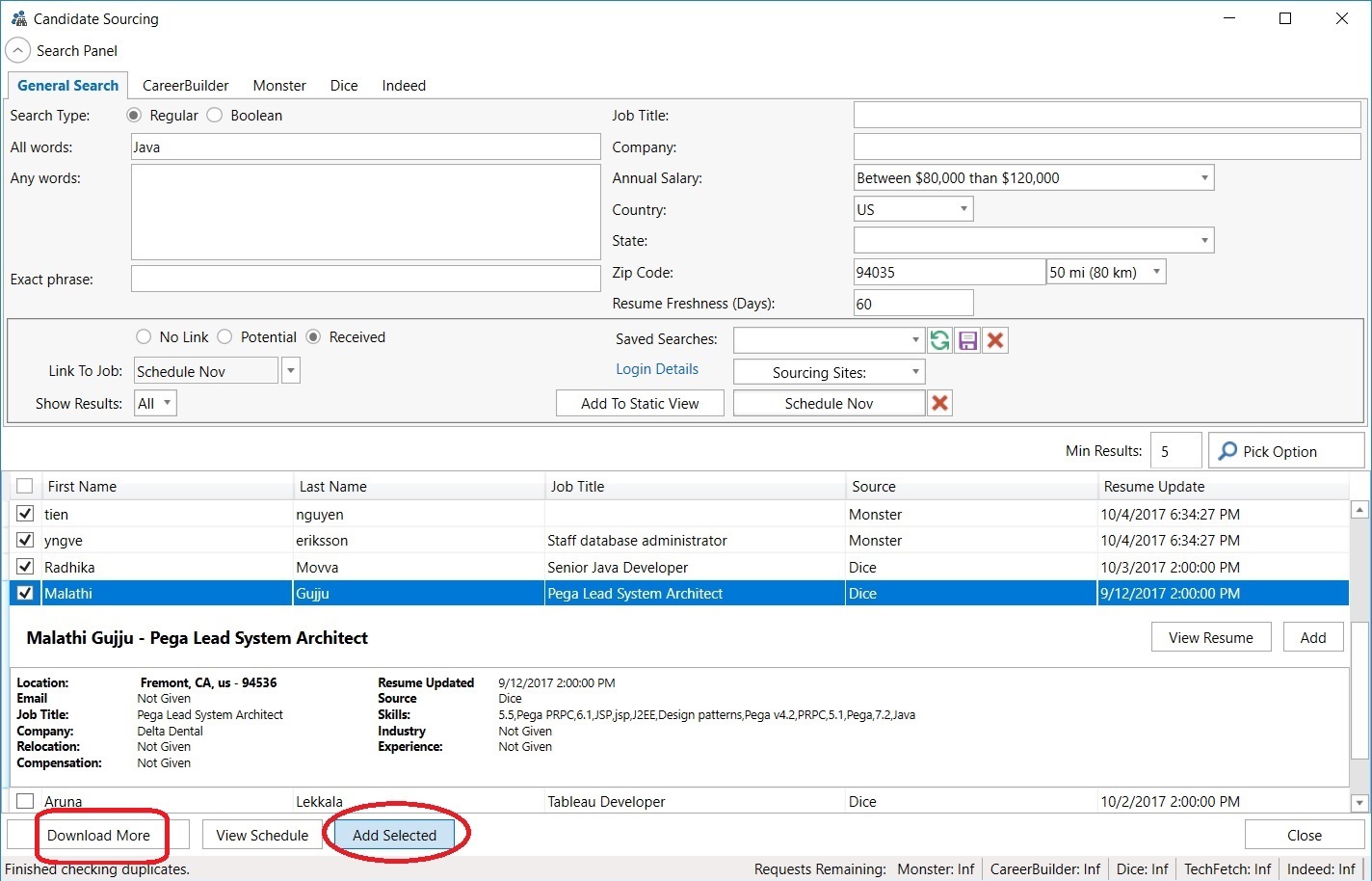Click the View Schedule button
The width and height of the screenshot is (1372, 881).
coord(262,835)
